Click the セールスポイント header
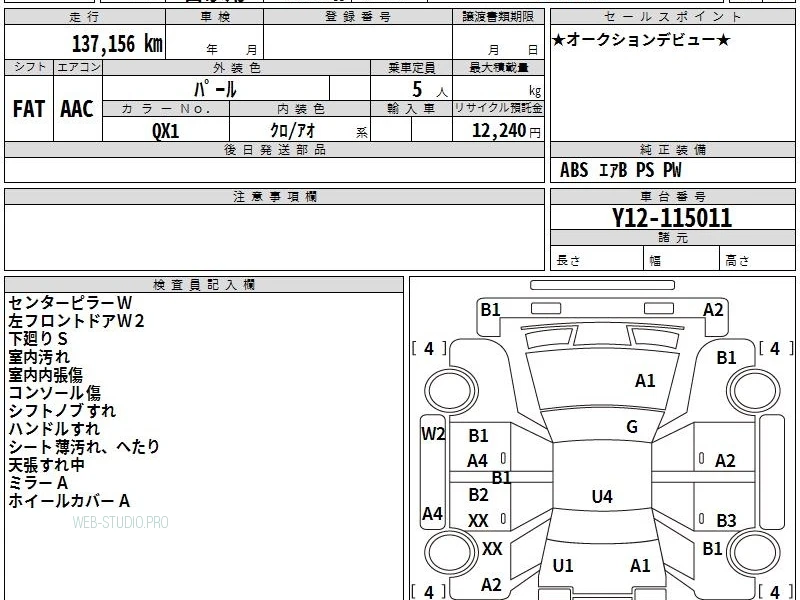 click(x=672, y=17)
